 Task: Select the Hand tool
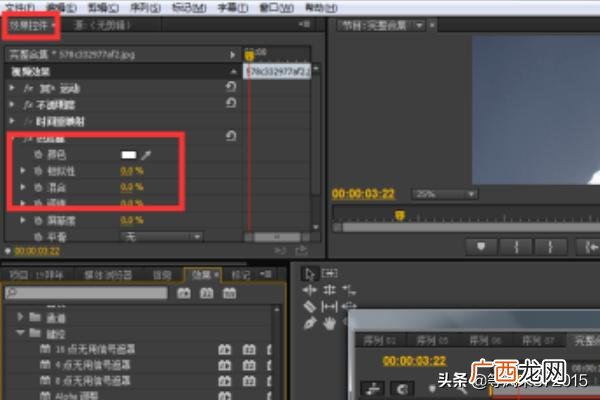tap(329, 324)
